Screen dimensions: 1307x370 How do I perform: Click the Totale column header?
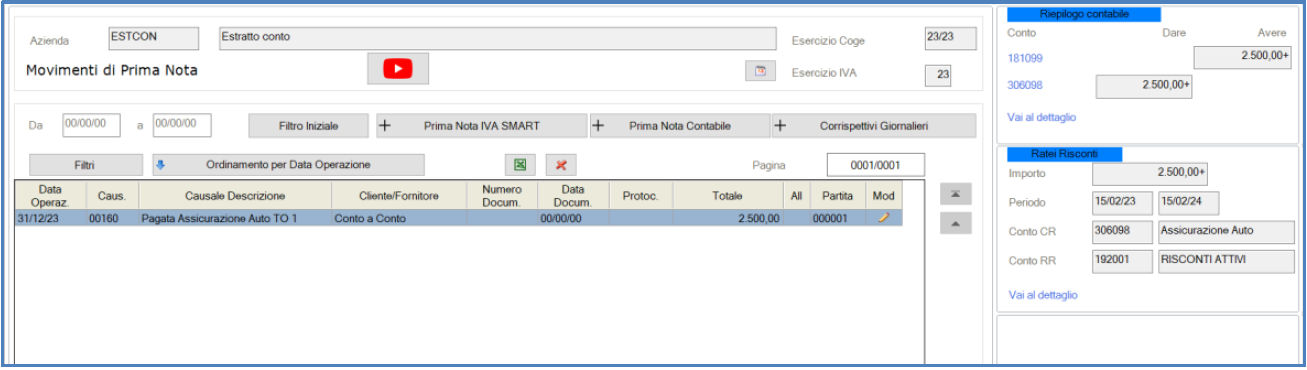[x=727, y=195]
